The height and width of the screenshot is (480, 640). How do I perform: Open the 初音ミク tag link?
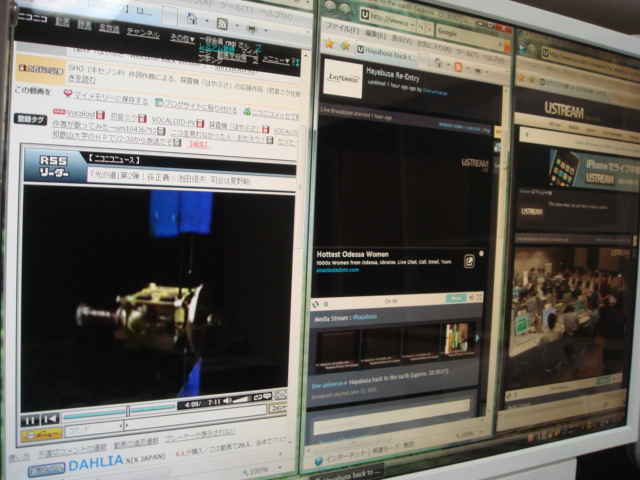(124, 117)
